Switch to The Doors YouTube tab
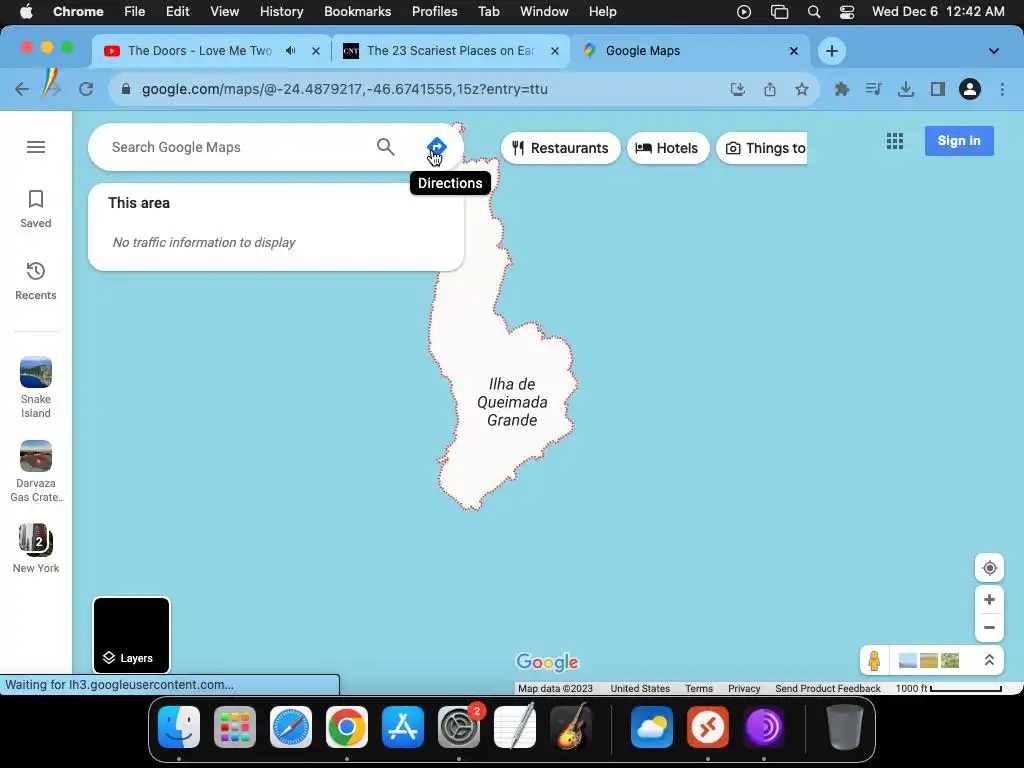This screenshot has height=768, width=1024. [x=199, y=51]
